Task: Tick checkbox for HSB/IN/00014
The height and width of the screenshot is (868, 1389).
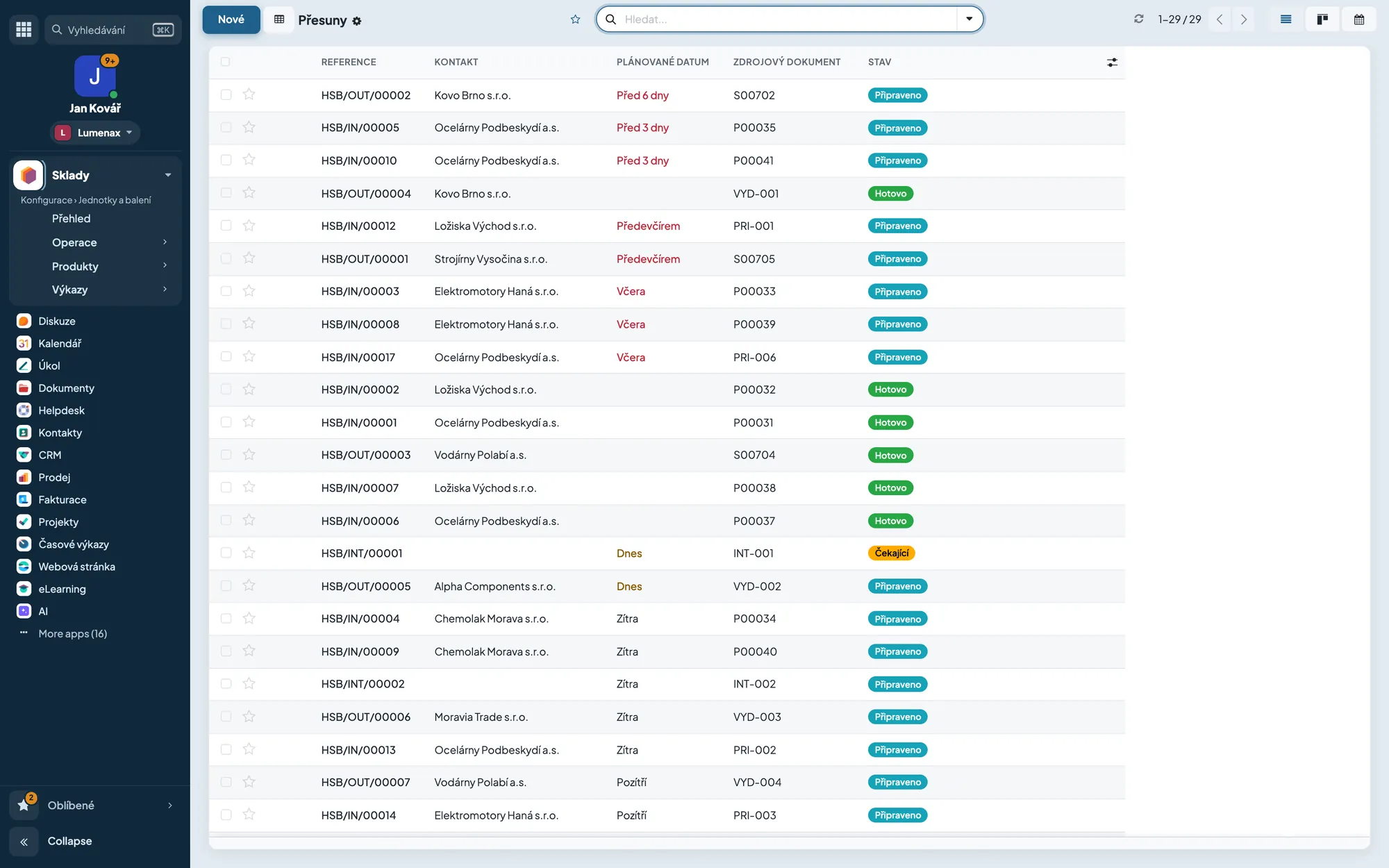Action: point(226,815)
